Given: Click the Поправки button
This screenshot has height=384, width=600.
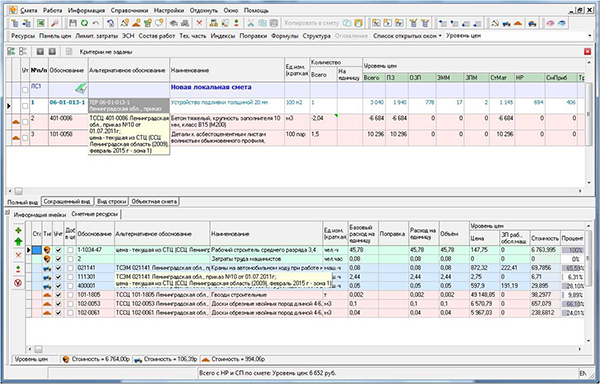Looking at the screenshot, I should [253, 36].
